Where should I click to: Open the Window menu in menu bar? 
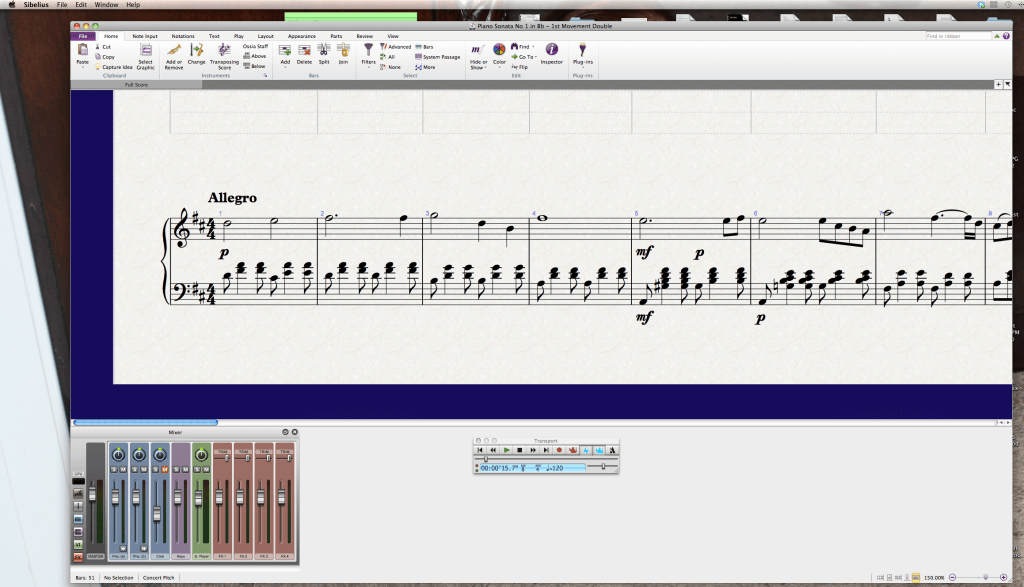point(106,5)
